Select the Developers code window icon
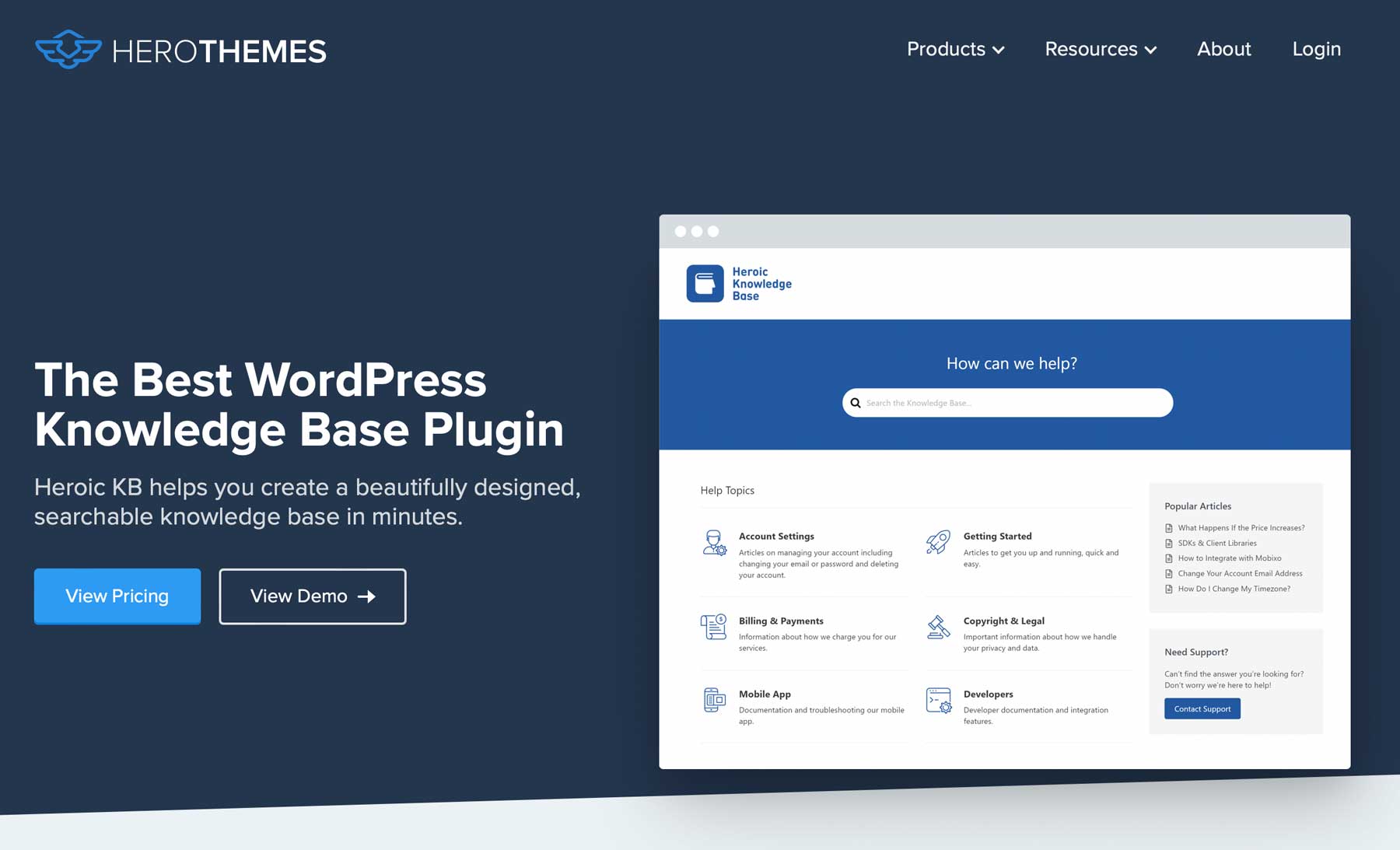Screen dimensions: 1400x850 [938, 701]
